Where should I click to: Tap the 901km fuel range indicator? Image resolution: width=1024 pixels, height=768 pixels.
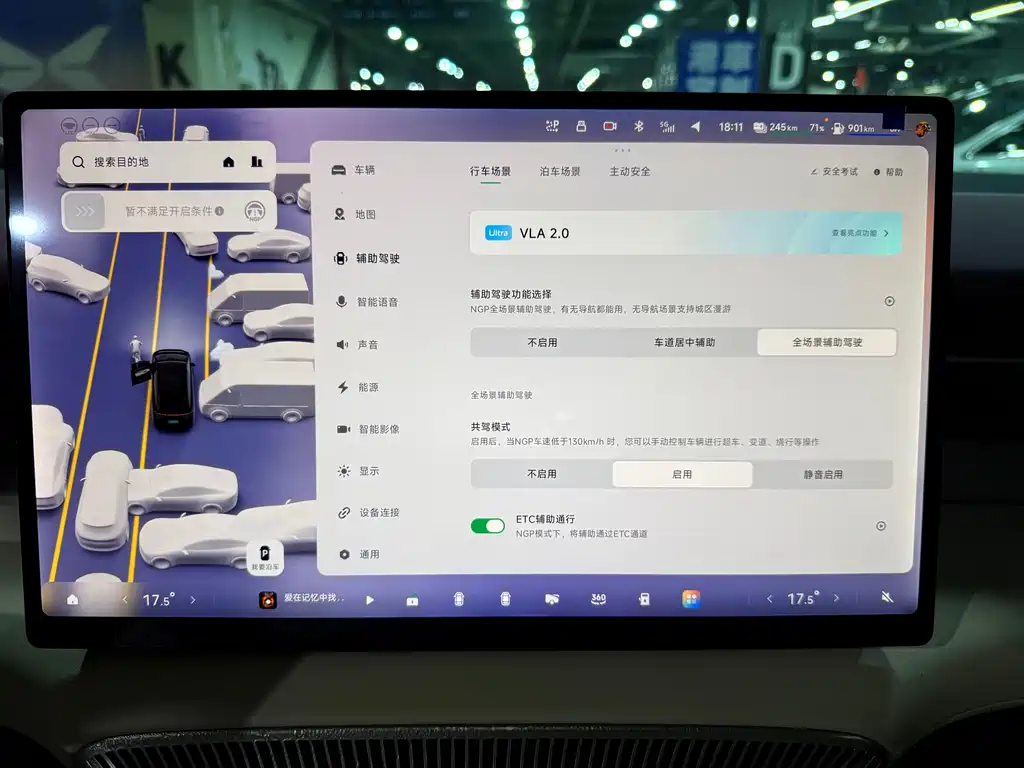[853, 128]
